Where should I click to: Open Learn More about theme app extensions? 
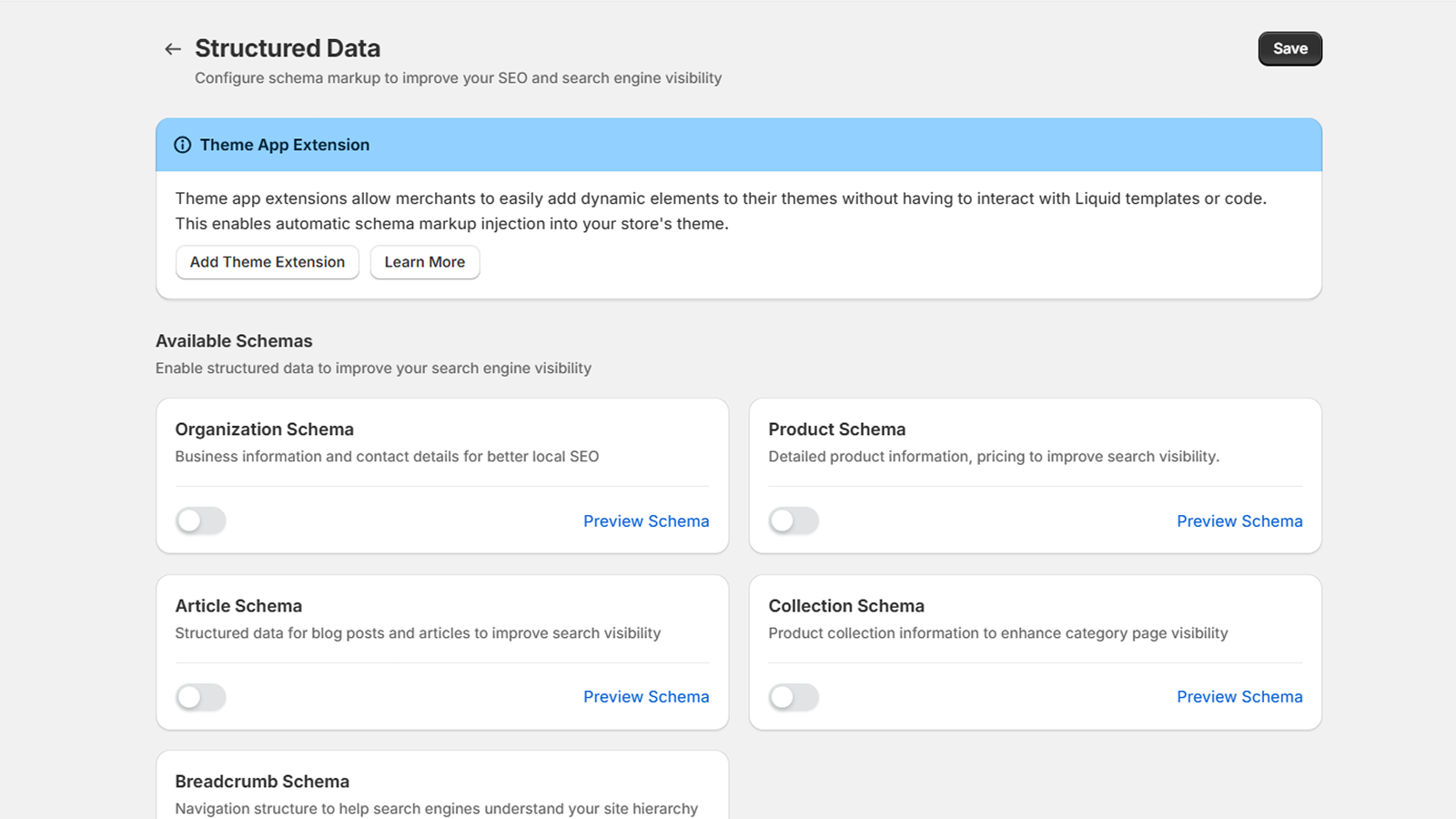[x=424, y=262]
